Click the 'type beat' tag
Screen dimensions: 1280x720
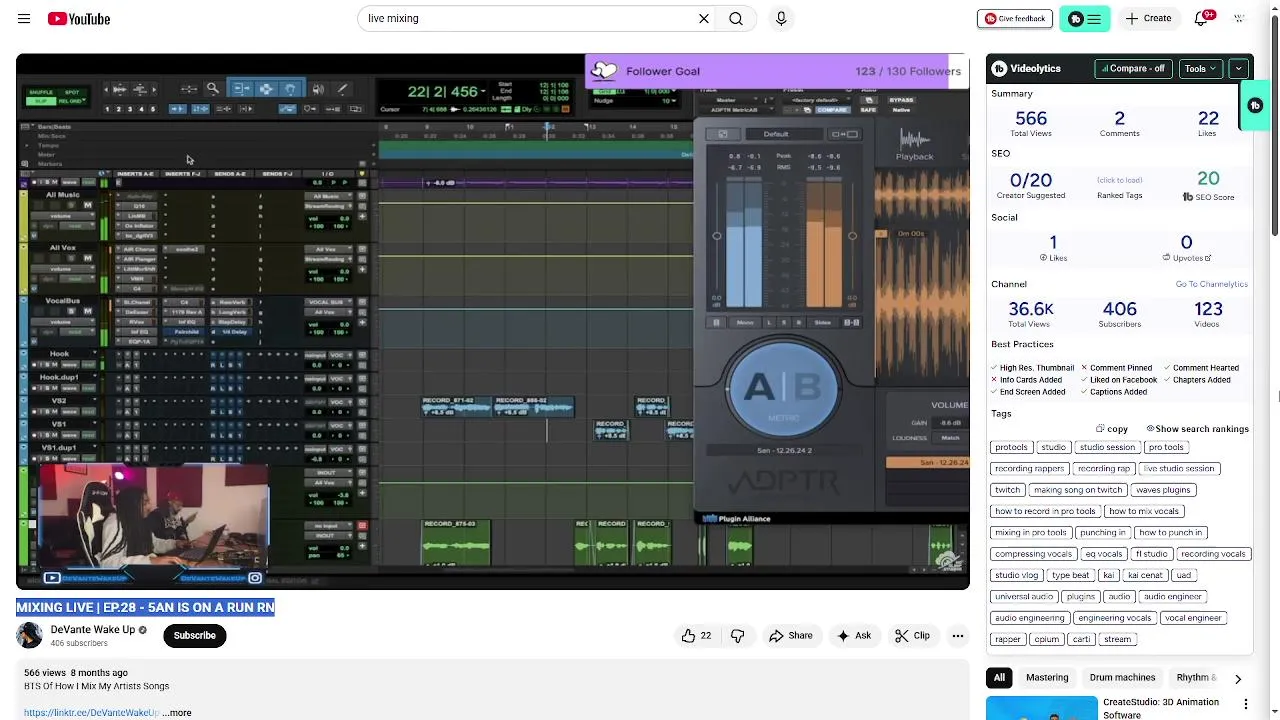[x=1070, y=575]
